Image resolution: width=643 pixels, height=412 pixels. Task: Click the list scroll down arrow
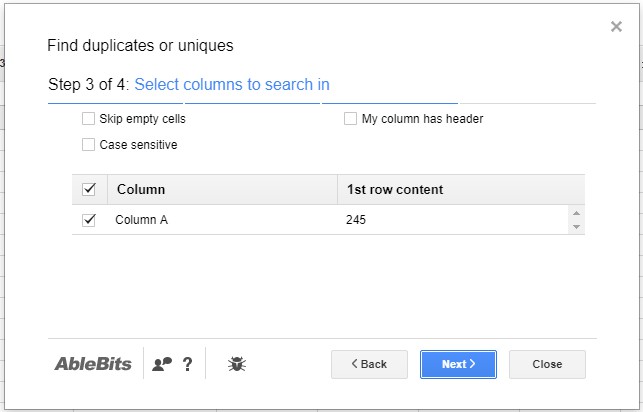point(575,227)
